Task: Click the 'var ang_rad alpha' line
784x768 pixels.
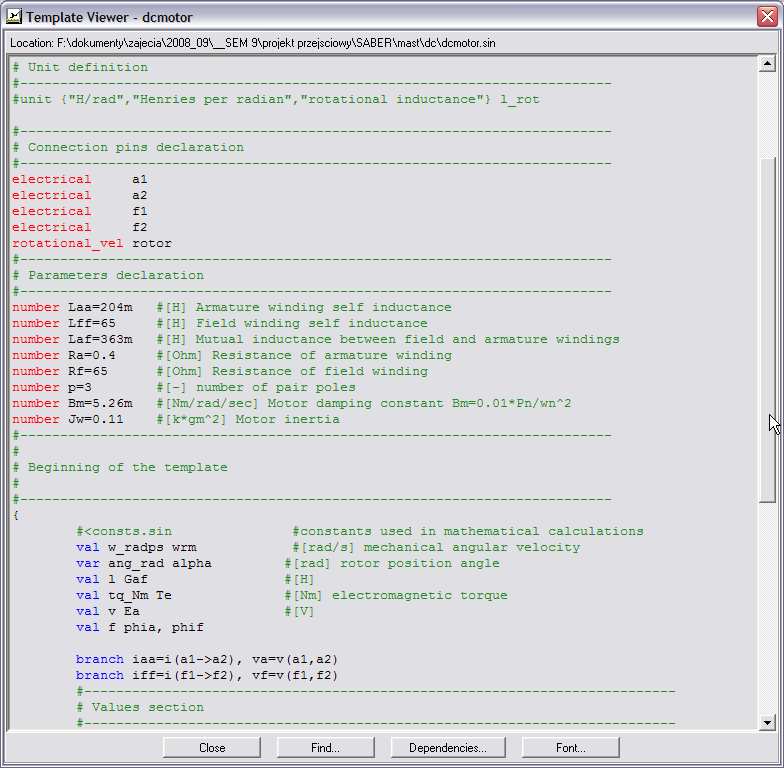Action: click(144, 563)
